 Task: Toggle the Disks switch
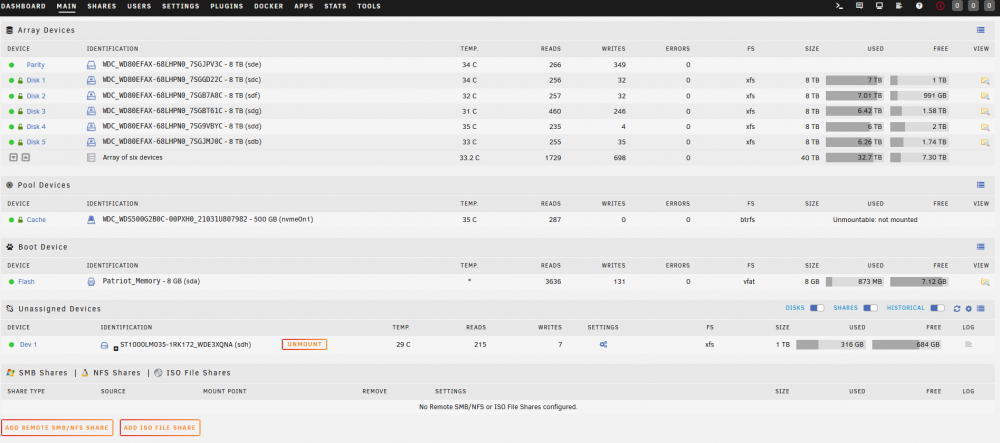(817, 308)
